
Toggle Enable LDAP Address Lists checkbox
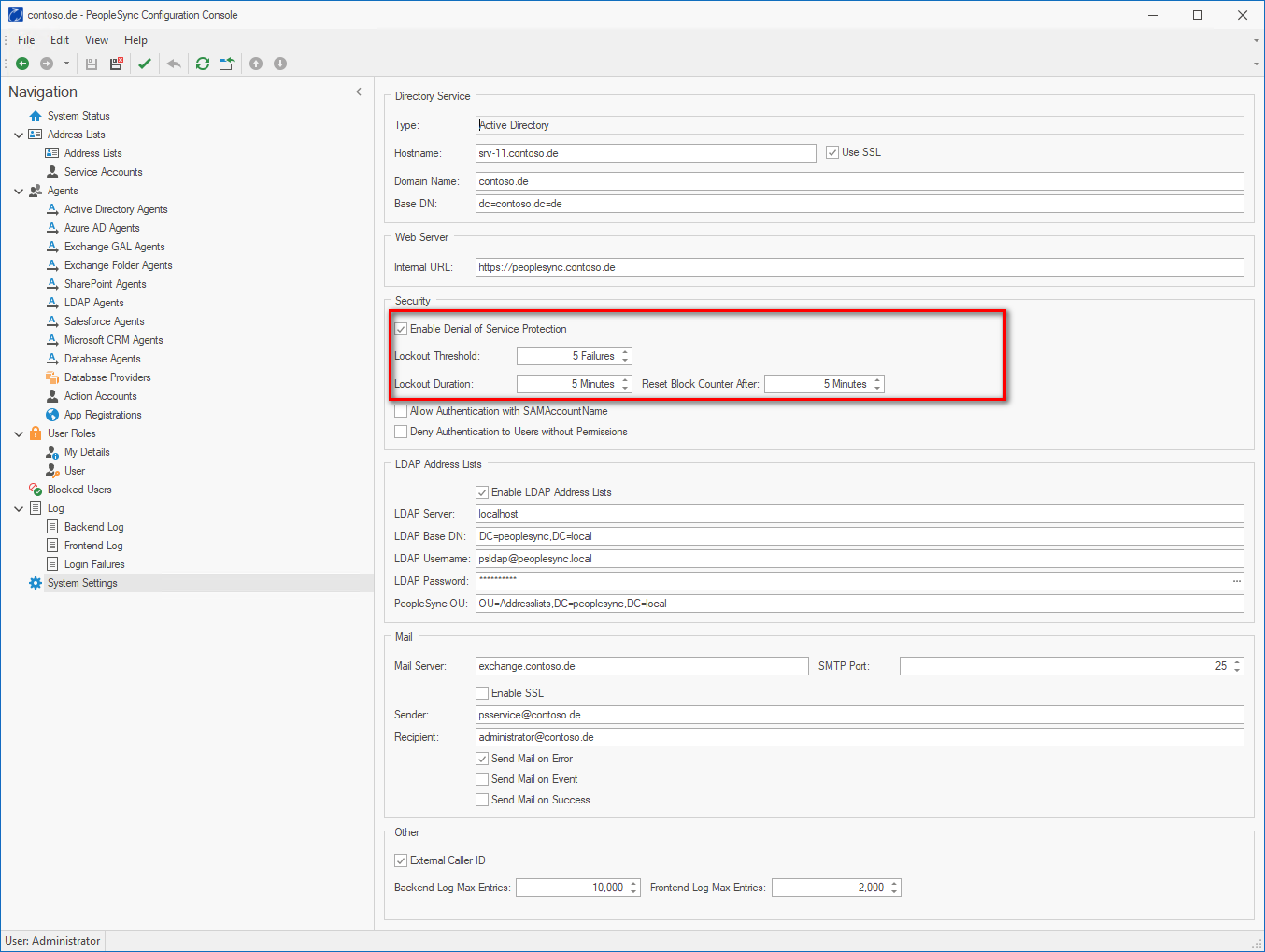coord(482,492)
